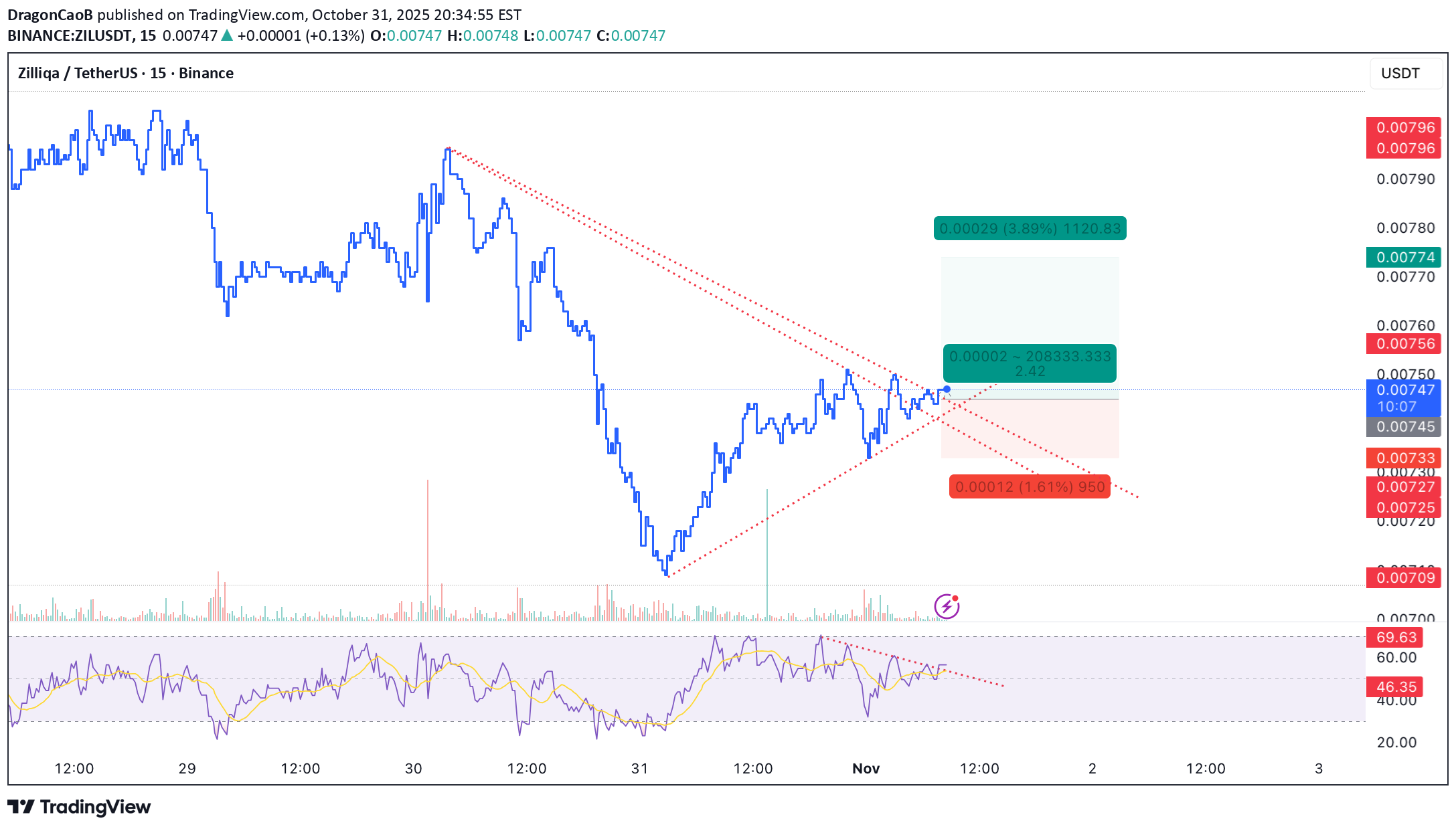Open the USDT currency selector
The height and width of the screenshot is (829, 1456).
pos(1403,74)
